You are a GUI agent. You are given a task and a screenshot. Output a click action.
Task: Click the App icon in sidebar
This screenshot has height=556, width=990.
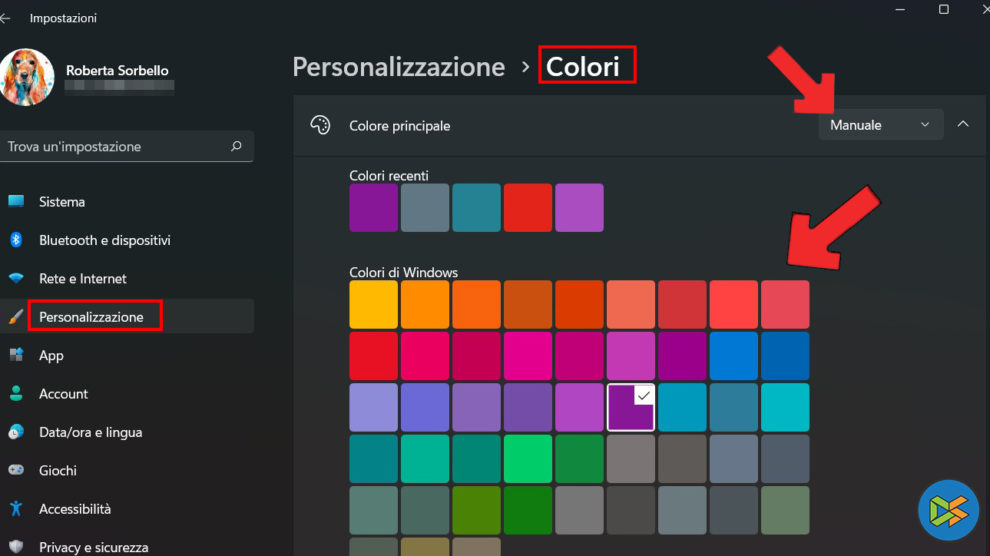[16, 355]
